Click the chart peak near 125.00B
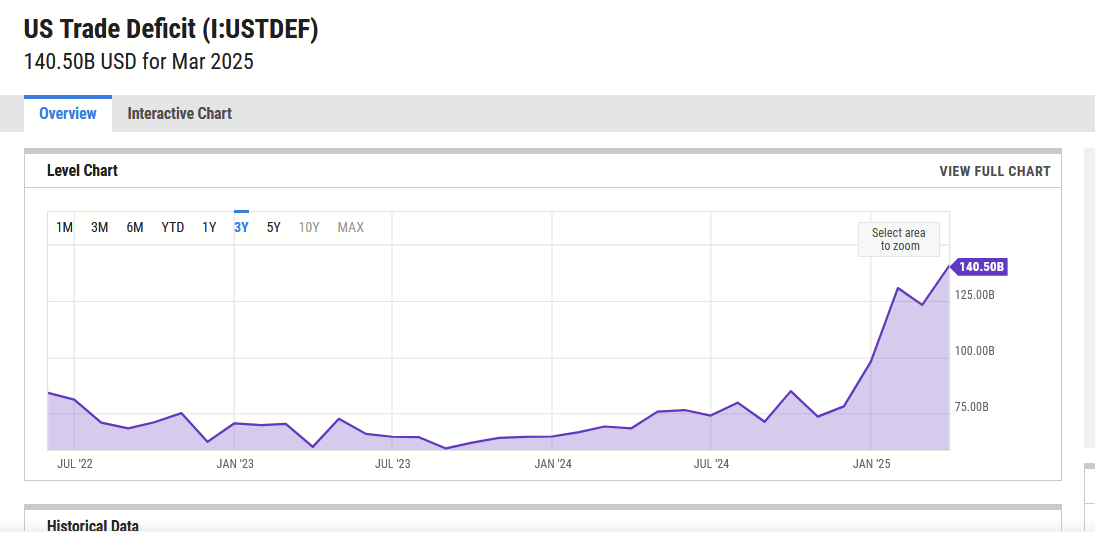This screenshot has height=535, width=1095. [898, 288]
